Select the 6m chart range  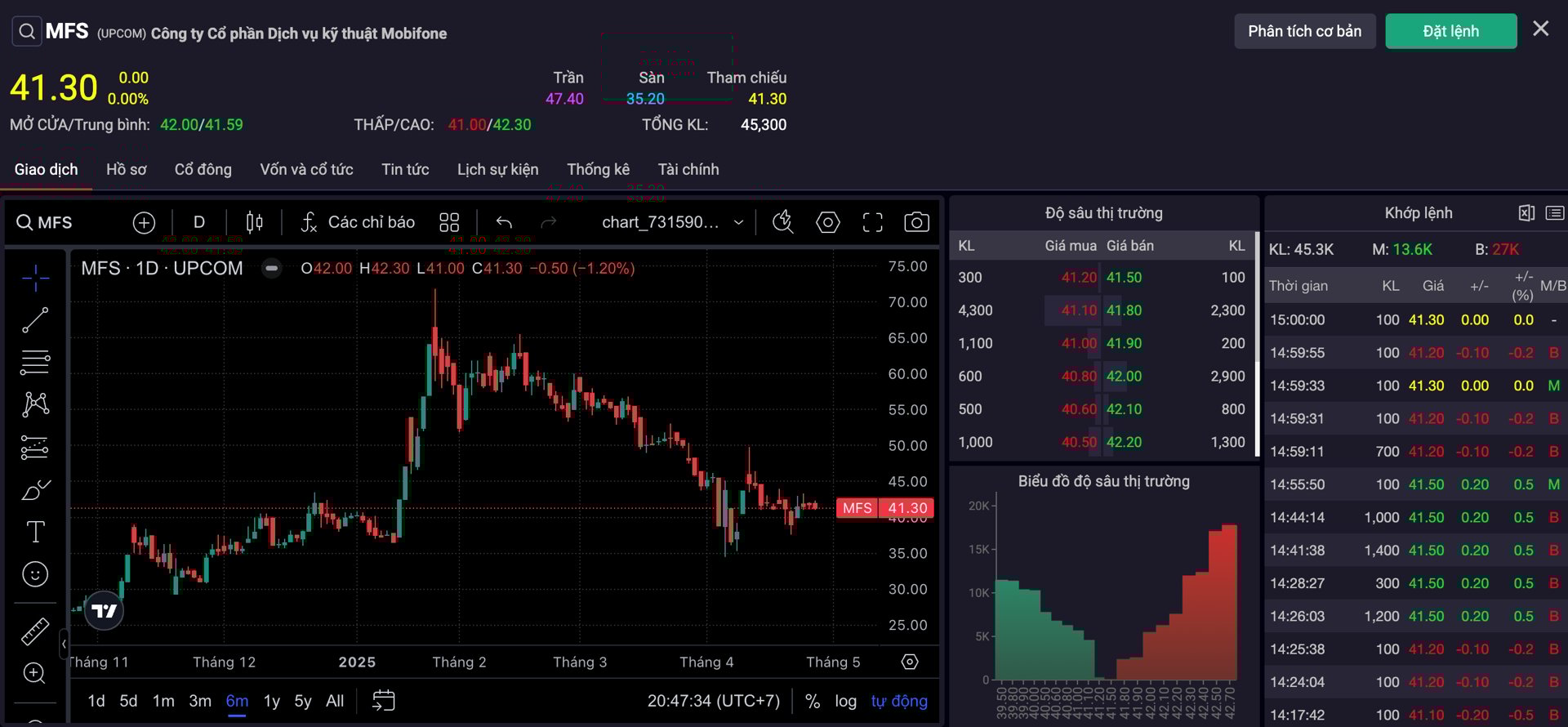237,701
